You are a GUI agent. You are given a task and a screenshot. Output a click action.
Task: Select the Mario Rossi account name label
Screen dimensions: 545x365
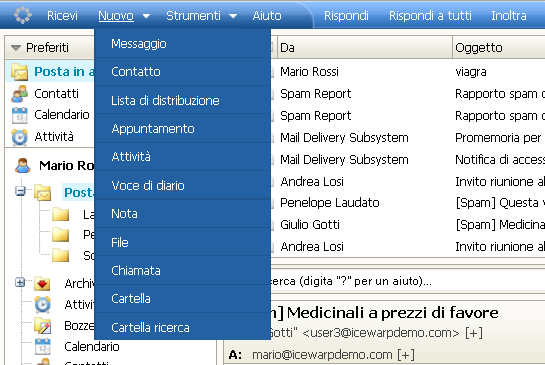click(x=66, y=165)
